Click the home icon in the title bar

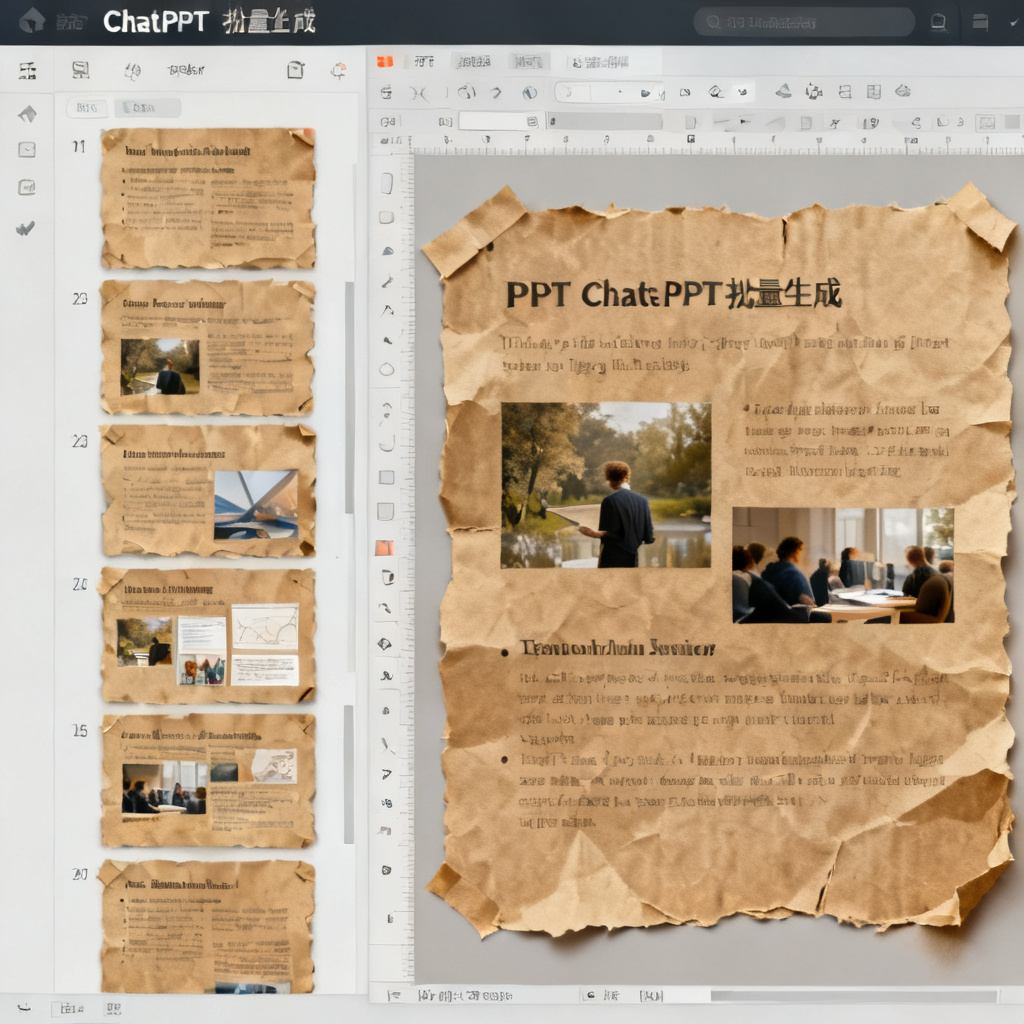(32, 22)
